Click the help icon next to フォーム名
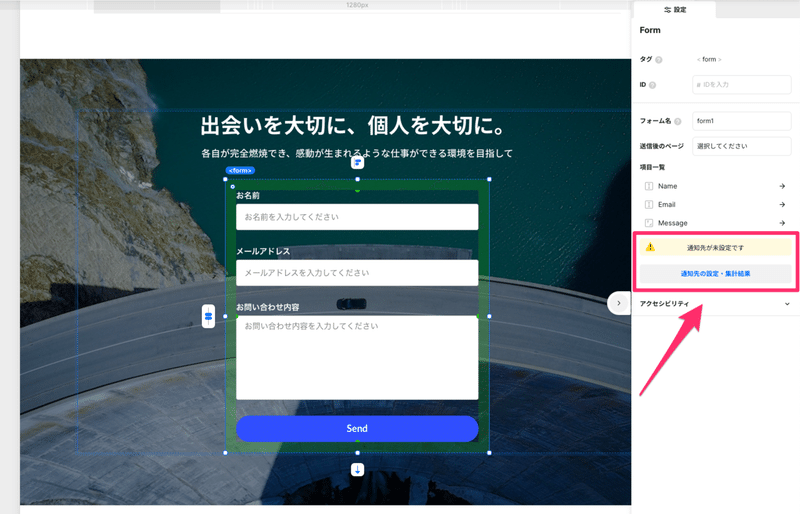This screenshot has height=514, width=800. (678, 121)
